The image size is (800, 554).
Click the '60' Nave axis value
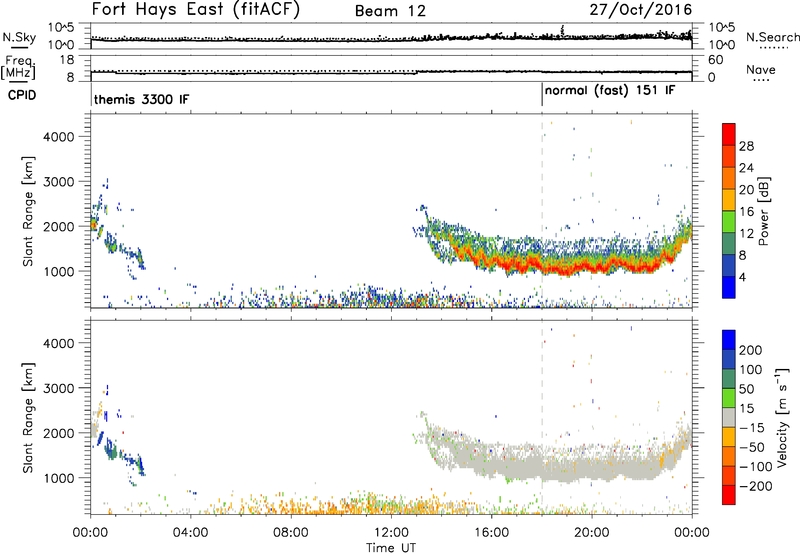point(715,60)
